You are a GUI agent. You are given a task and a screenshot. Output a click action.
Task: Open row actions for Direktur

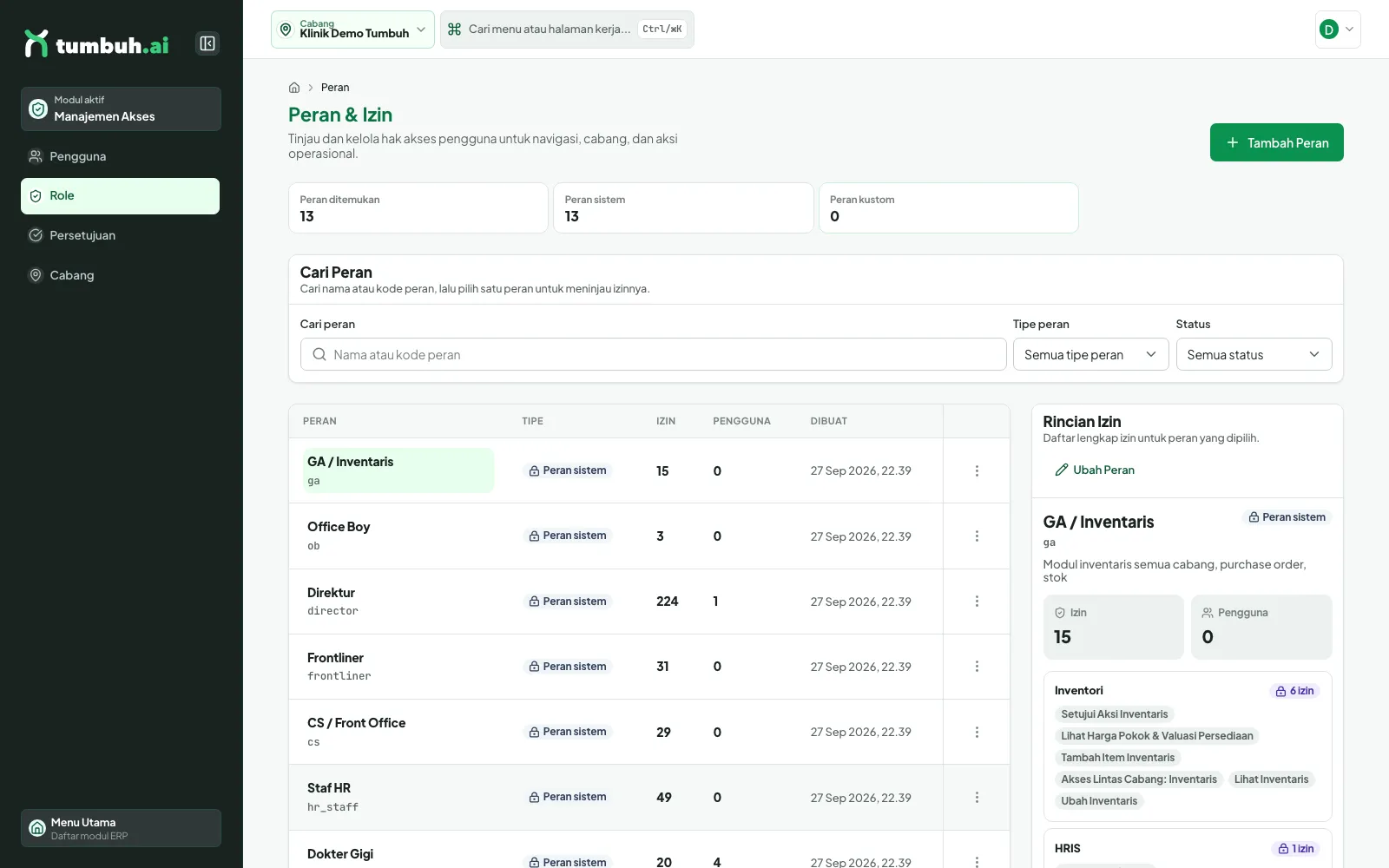tap(977, 602)
